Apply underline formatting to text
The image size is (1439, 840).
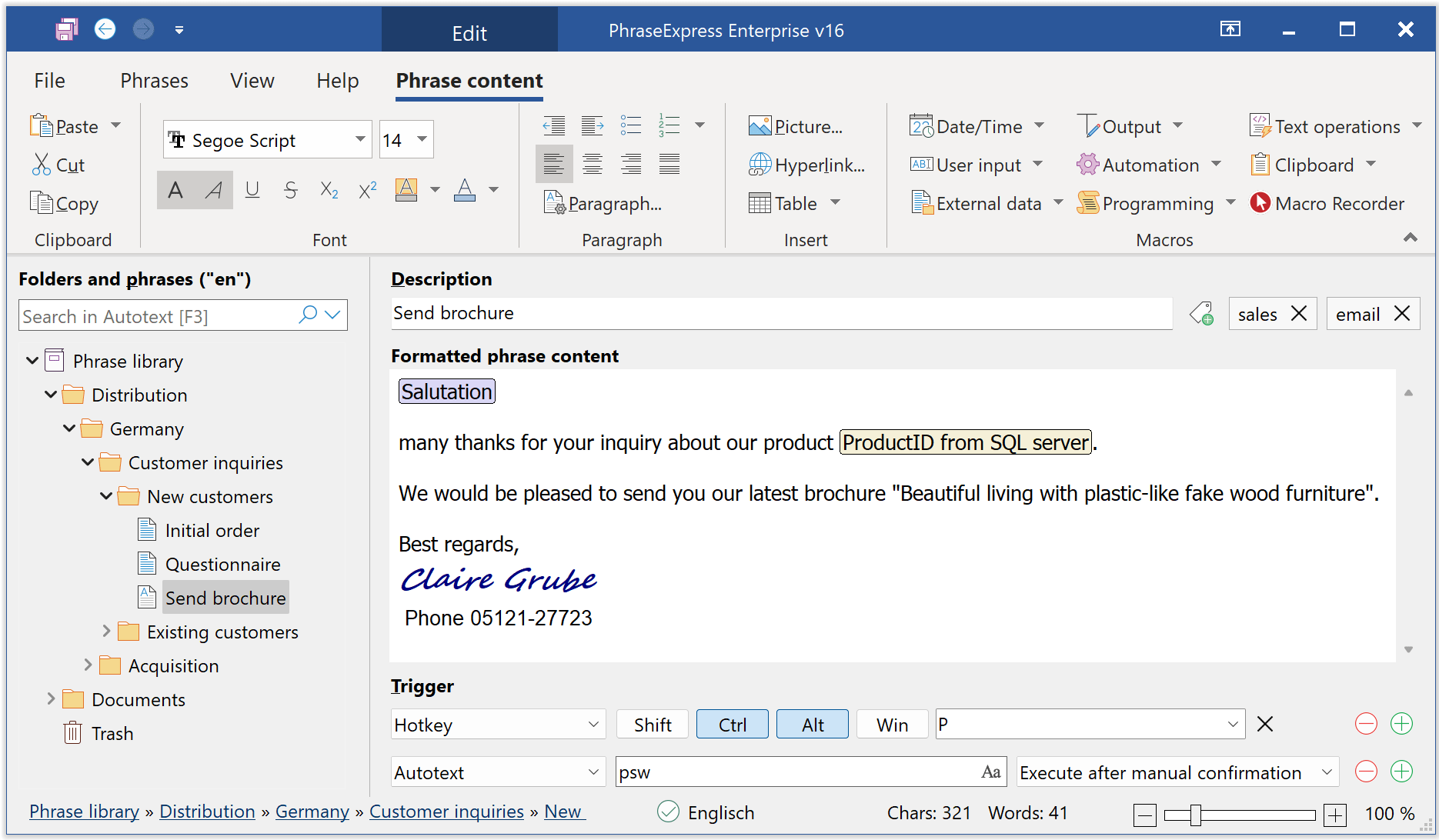(252, 190)
